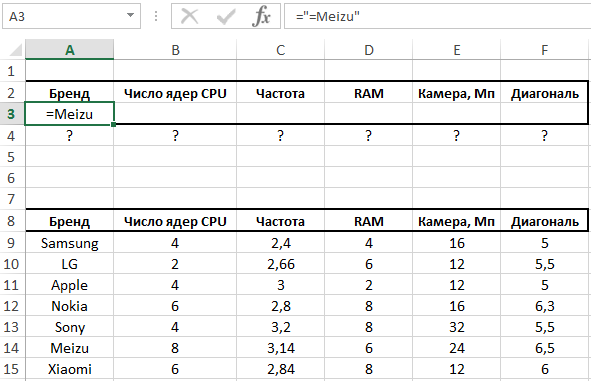The height and width of the screenshot is (381, 591).
Task: Click the Nokia cell
Action: tap(69, 306)
